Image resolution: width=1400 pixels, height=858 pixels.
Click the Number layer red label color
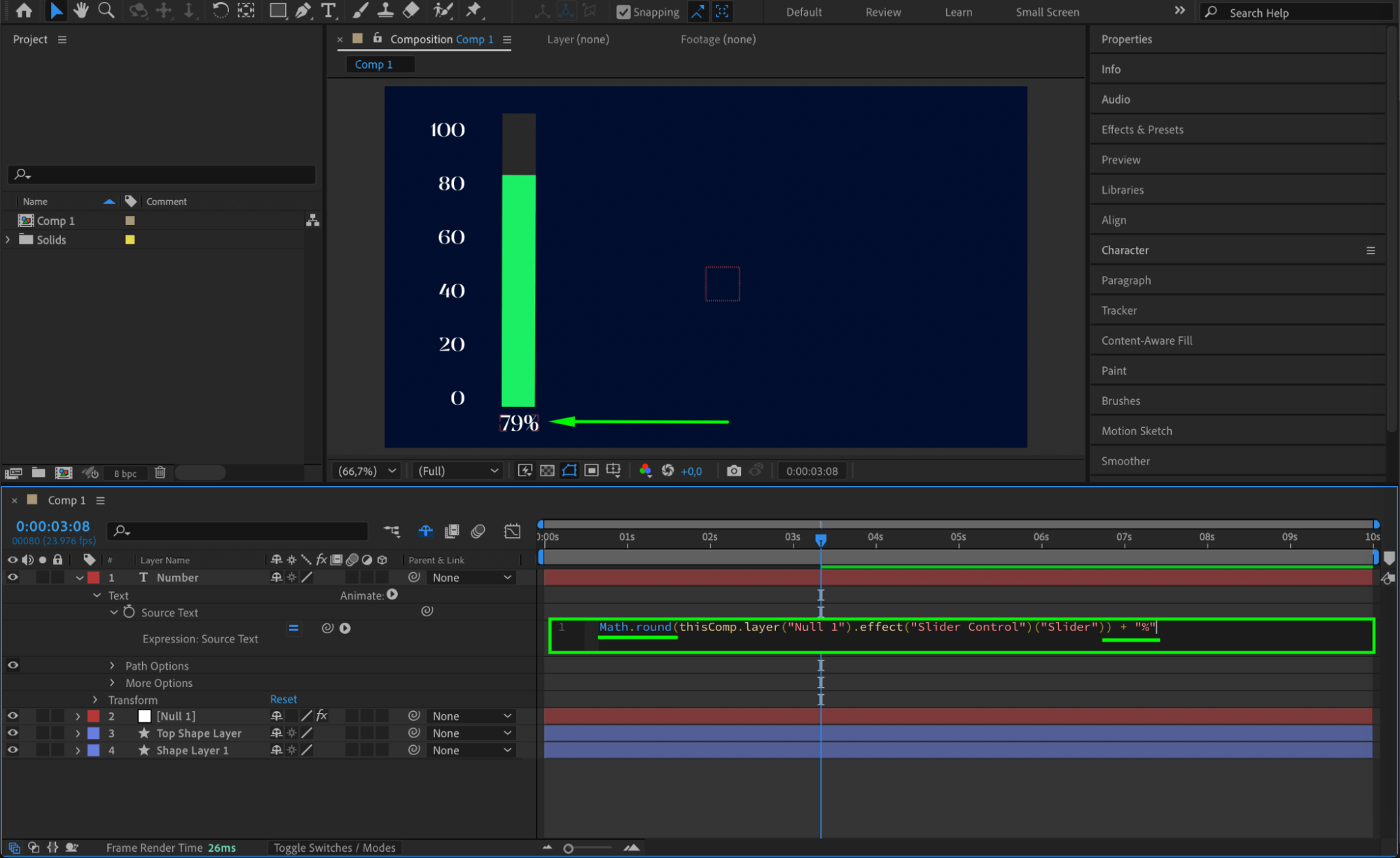[93, 578]
